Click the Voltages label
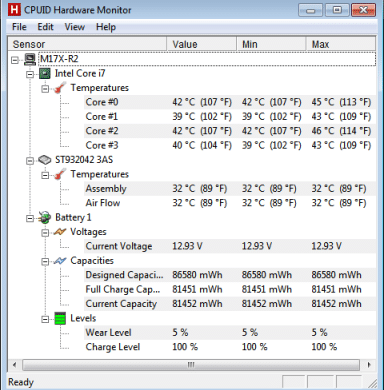 (88, 232)
